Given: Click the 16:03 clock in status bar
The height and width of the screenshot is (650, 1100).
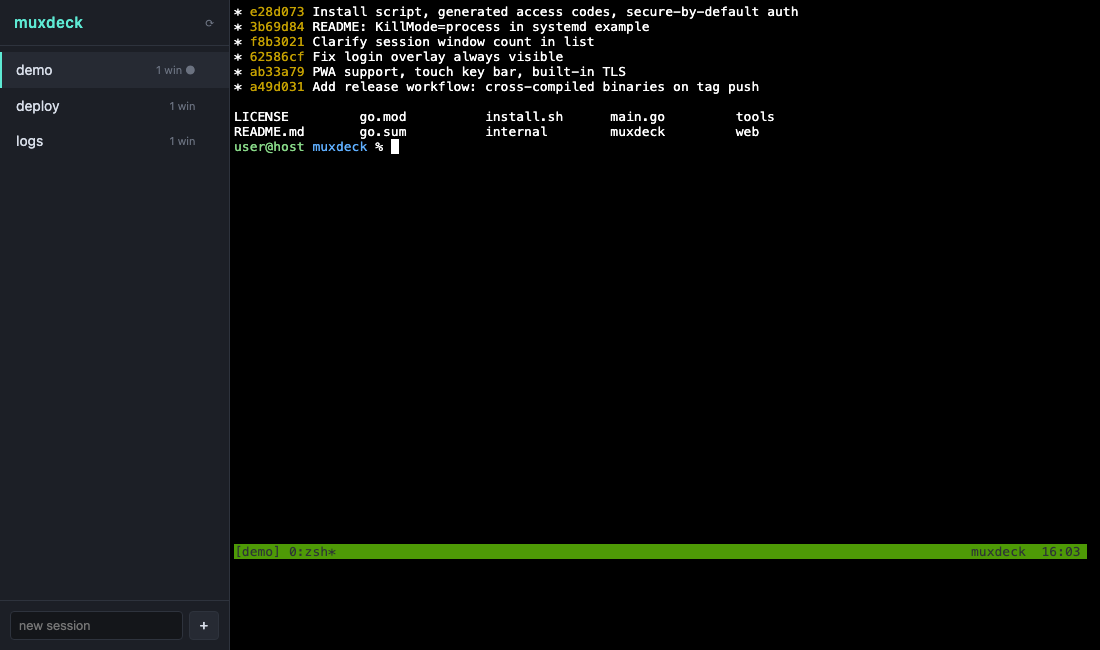Looking at the screenshot, I should pos(1061,552).
